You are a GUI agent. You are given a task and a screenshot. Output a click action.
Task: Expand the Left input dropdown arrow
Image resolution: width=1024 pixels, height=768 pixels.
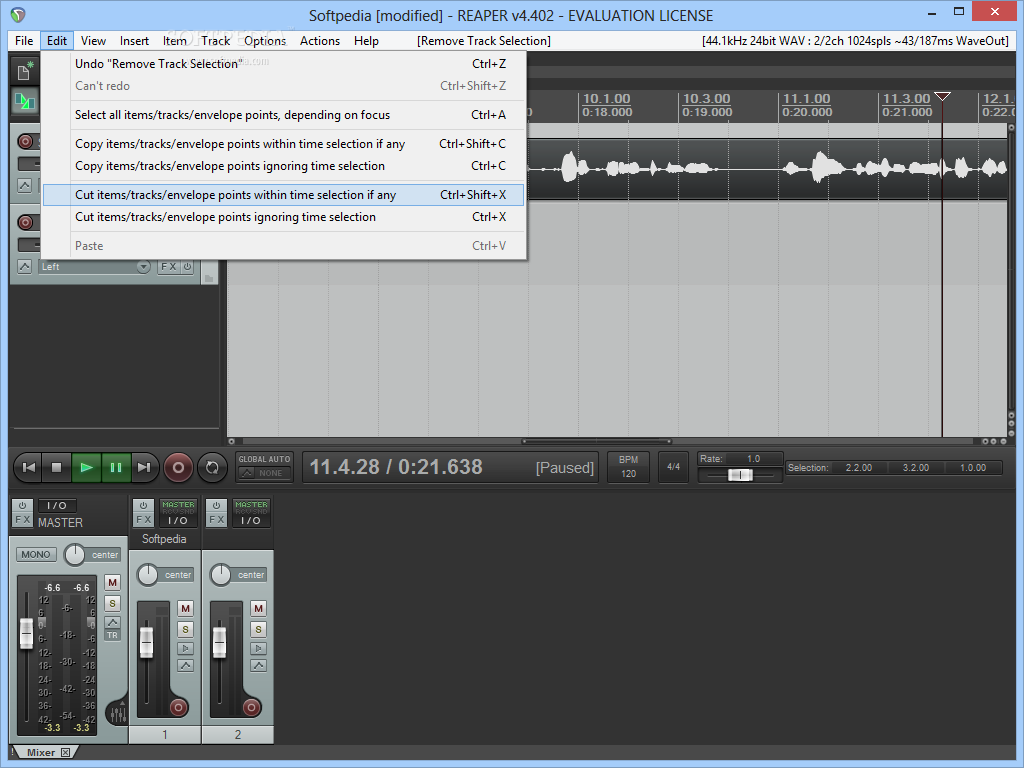pos(143,266)
